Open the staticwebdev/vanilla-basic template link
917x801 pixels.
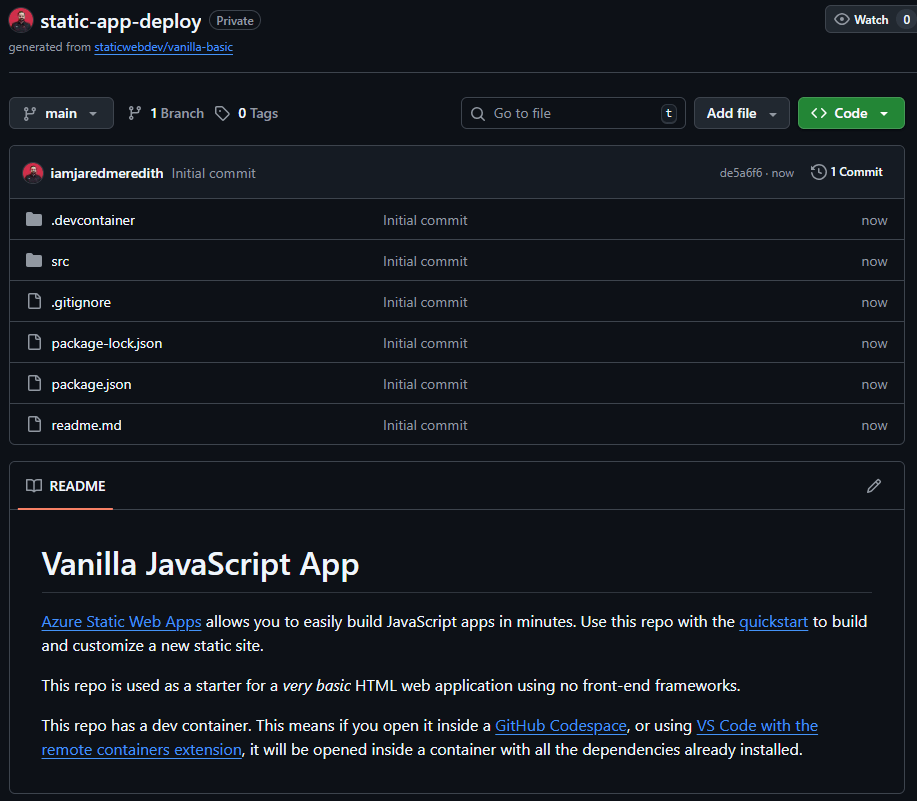click(x=164, y=47)
